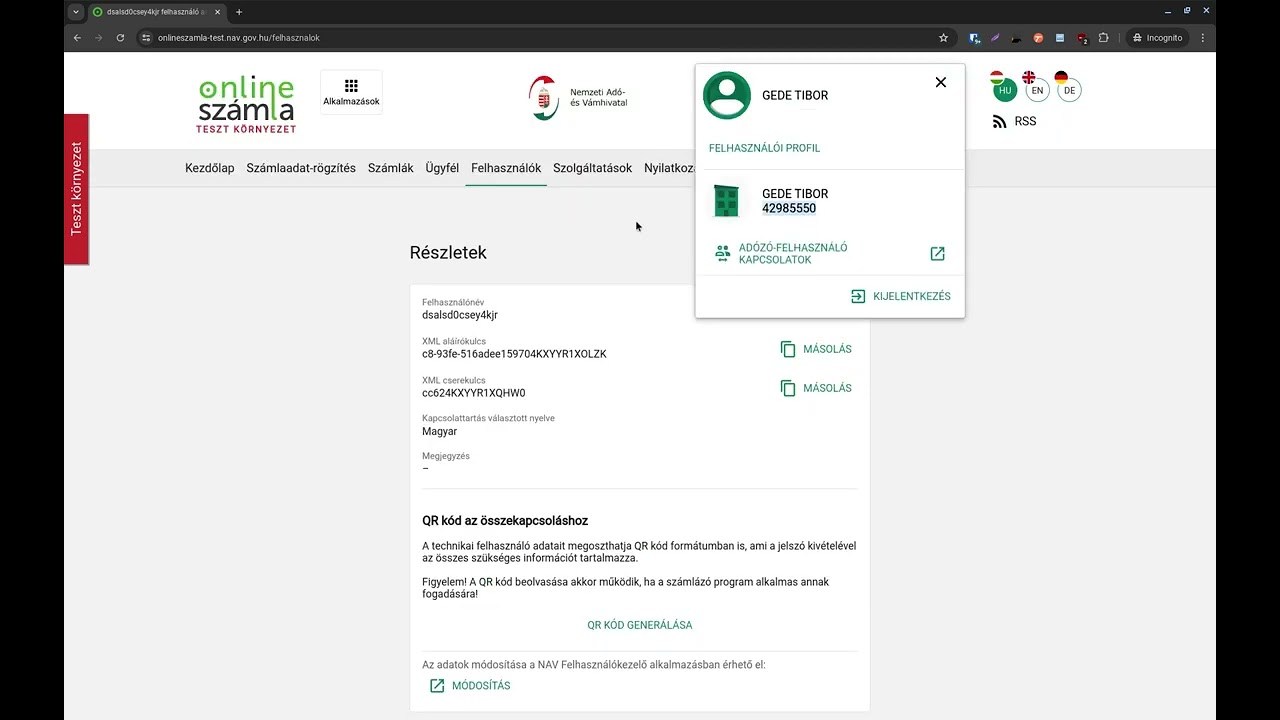Open a new browser tab
1280x720 pixels.
tap(239, 12)
